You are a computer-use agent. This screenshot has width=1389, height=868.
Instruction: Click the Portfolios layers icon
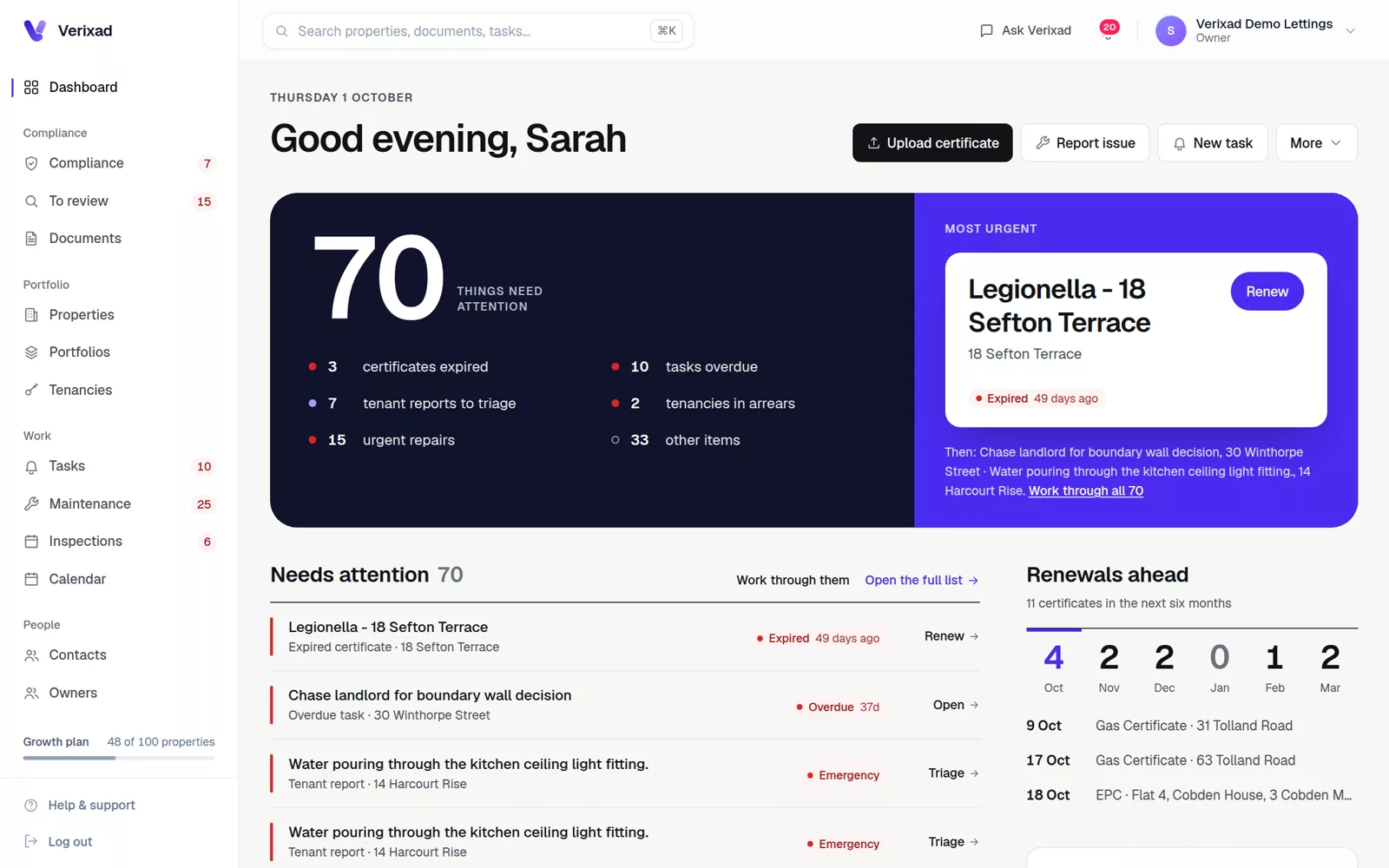tap(31, 352)
